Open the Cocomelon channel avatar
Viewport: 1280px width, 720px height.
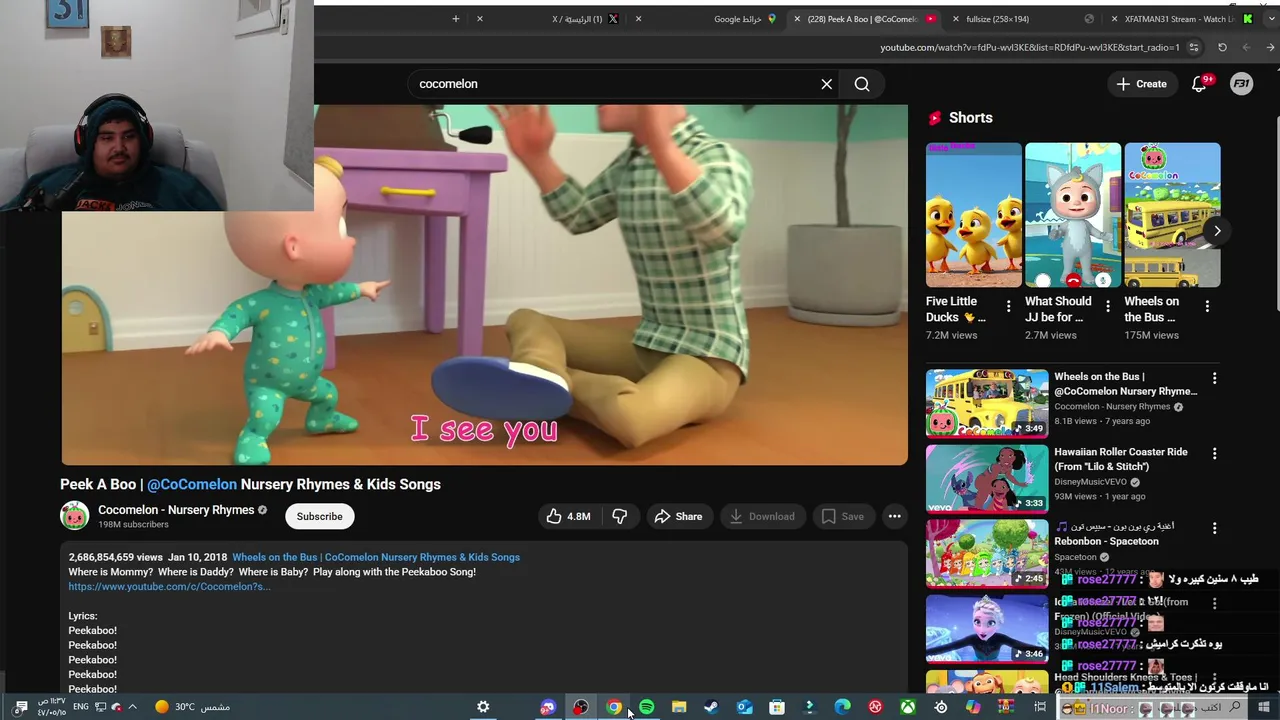75,516
